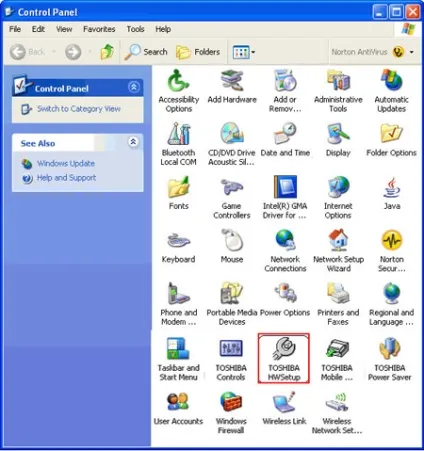Open the Edit menu

38,29
